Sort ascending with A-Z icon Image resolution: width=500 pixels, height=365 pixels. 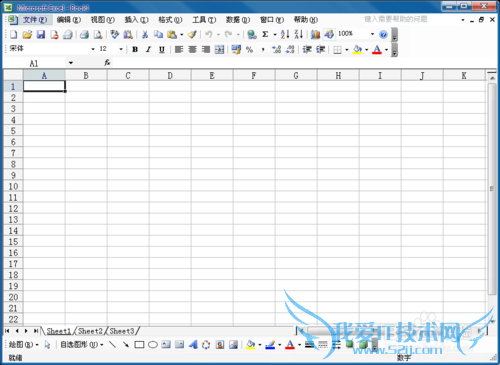pyautogui.click(x=285, y=34)
